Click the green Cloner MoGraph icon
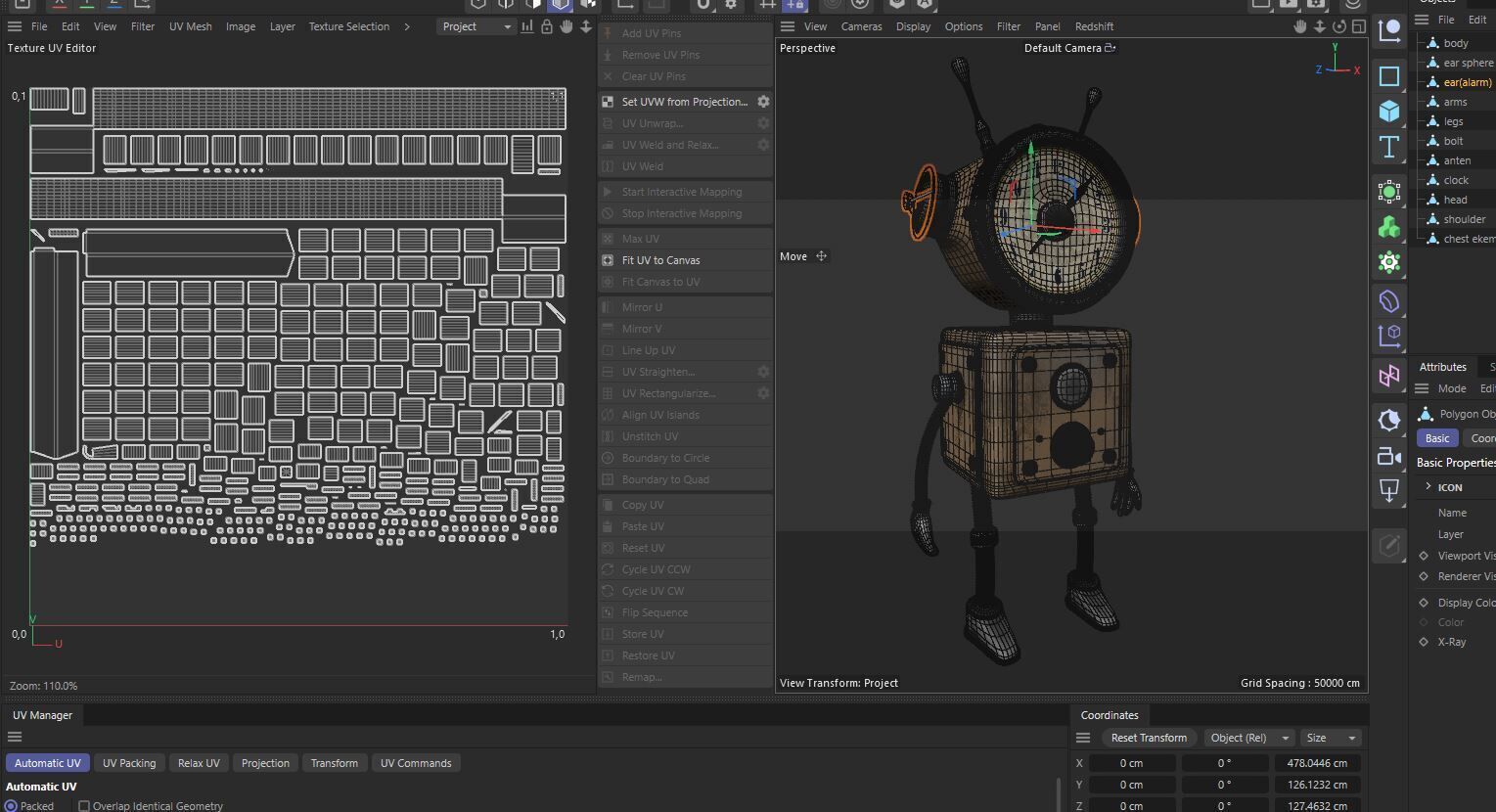 point(1389,227)
